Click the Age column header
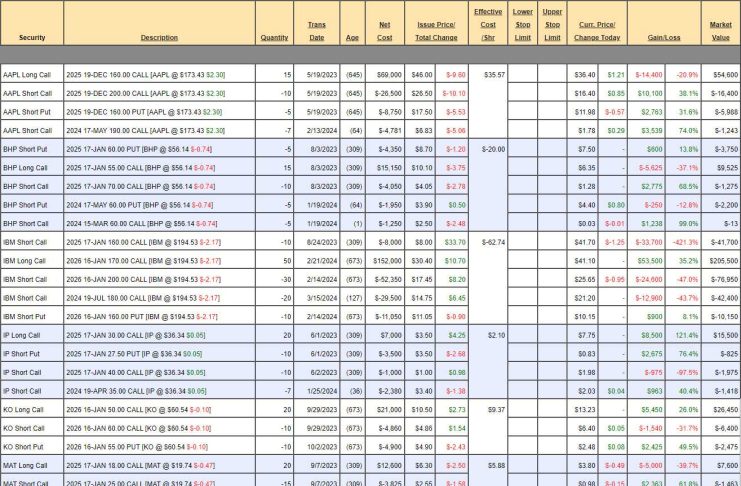 tap(353, 37)
